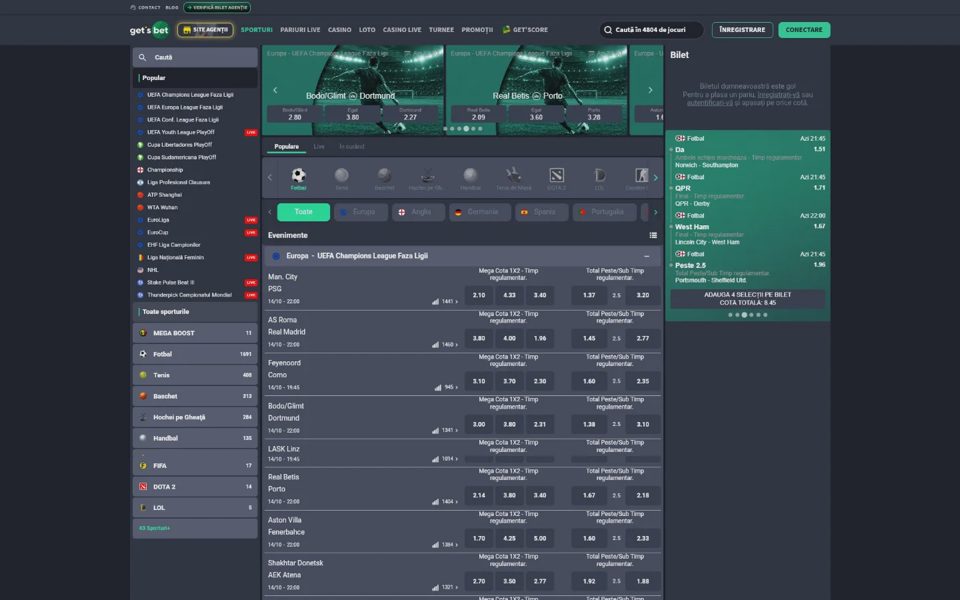
Task: Show previous country filters with left arrow
Action: tap(270, 212)
